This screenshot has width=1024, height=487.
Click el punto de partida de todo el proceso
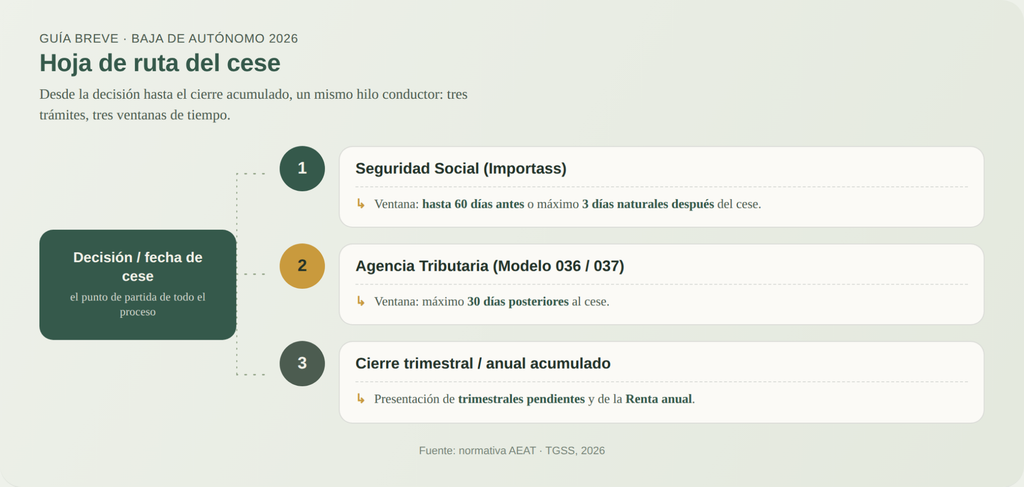pos(138,304)
